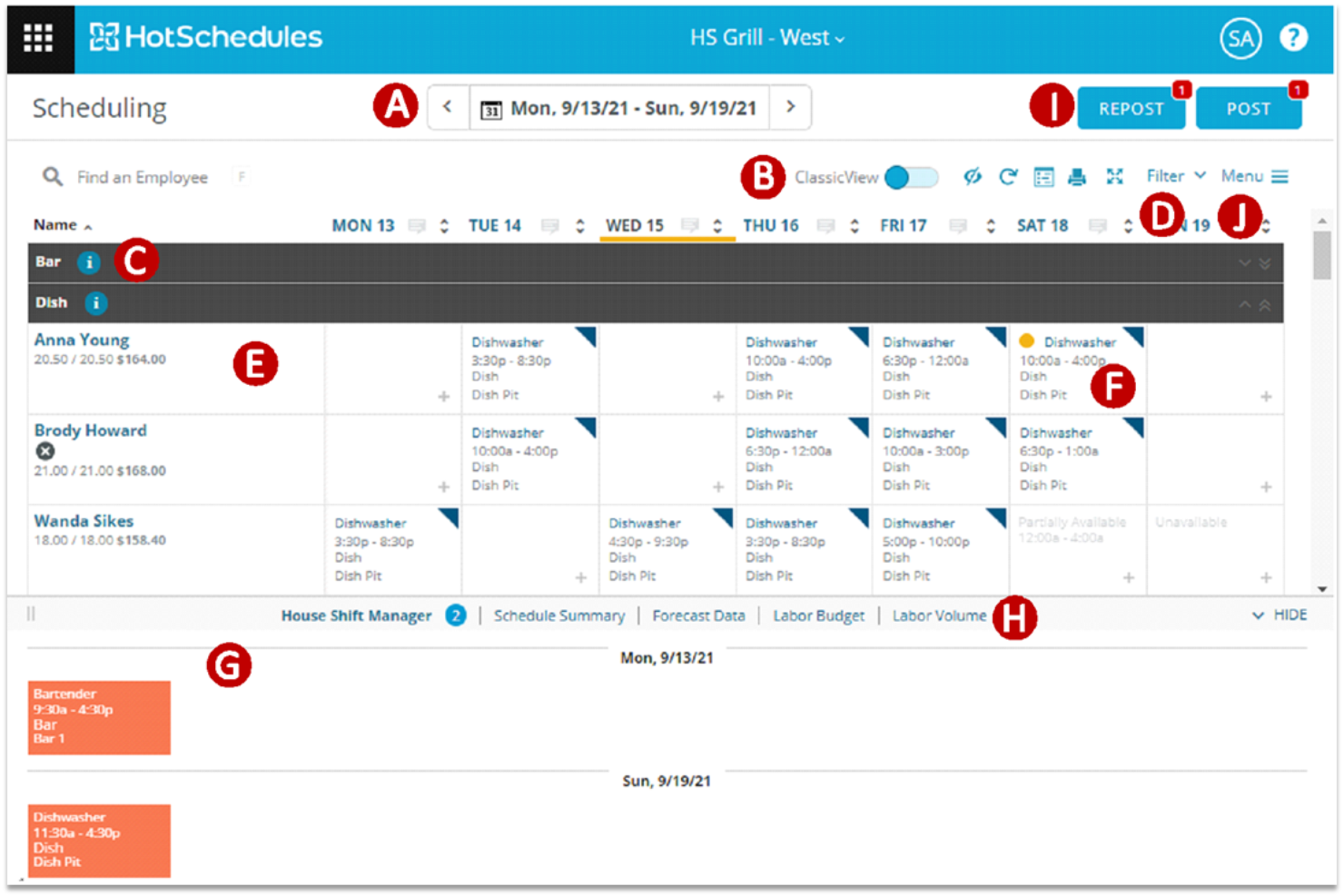The height and width of the screenshot is (896, 1344).
Task: Click the print schedule icon
Action: pyautogui.click(x=1080, y=177)
